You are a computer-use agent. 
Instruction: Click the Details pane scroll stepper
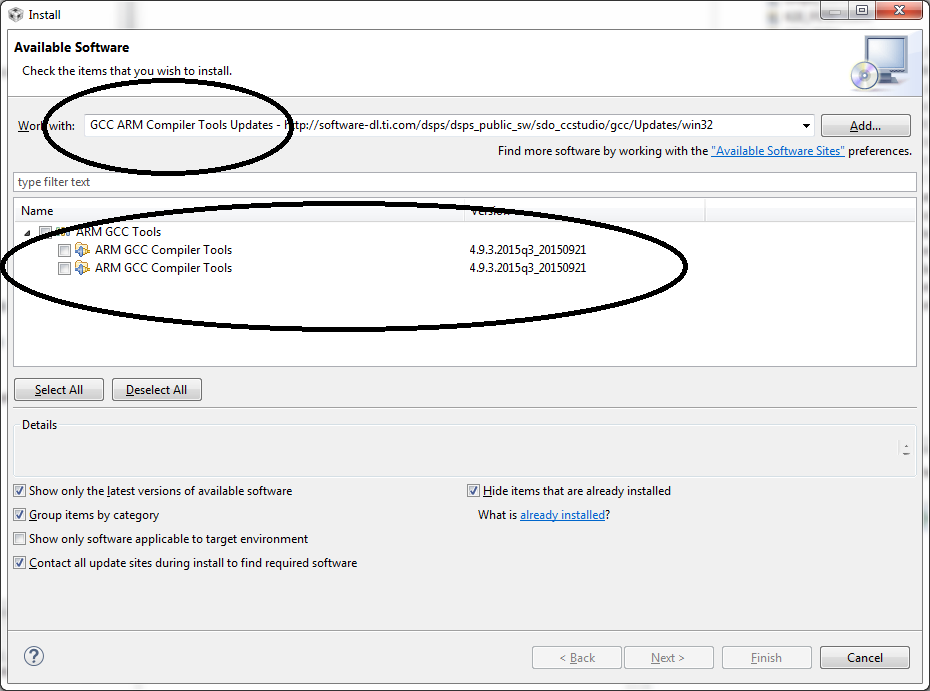[906, 450]
